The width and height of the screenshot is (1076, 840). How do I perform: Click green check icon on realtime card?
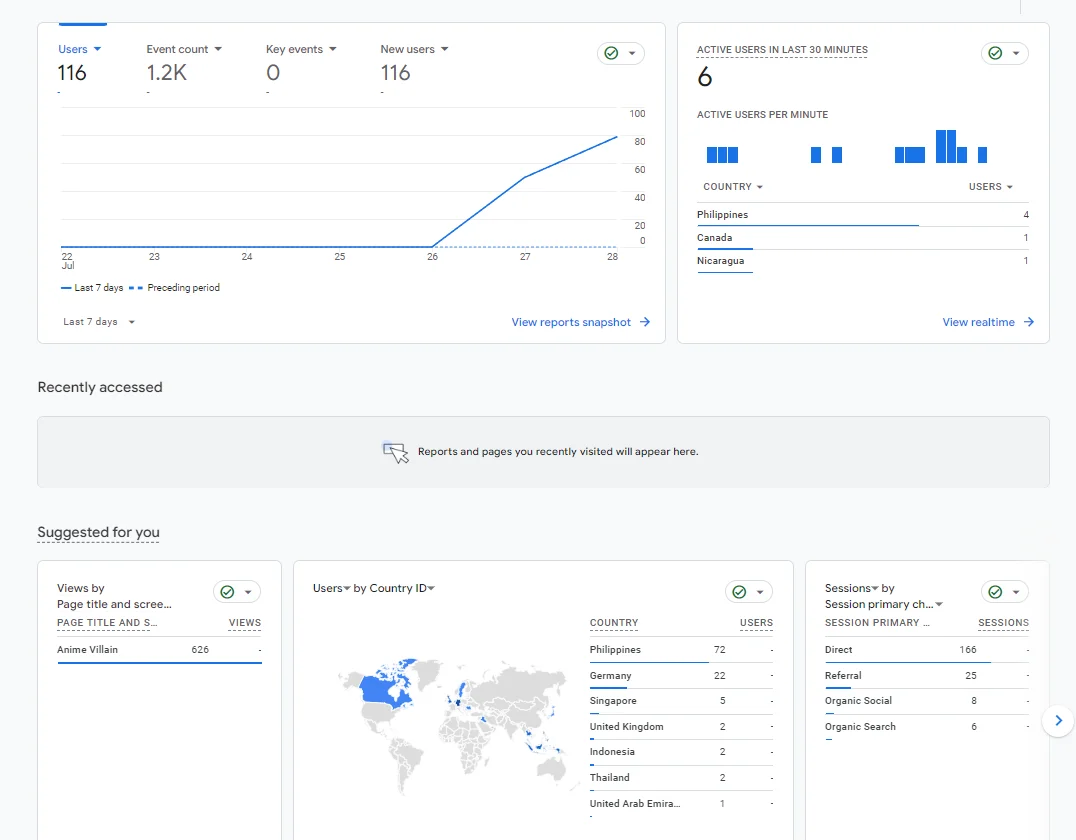pos(995,53)
